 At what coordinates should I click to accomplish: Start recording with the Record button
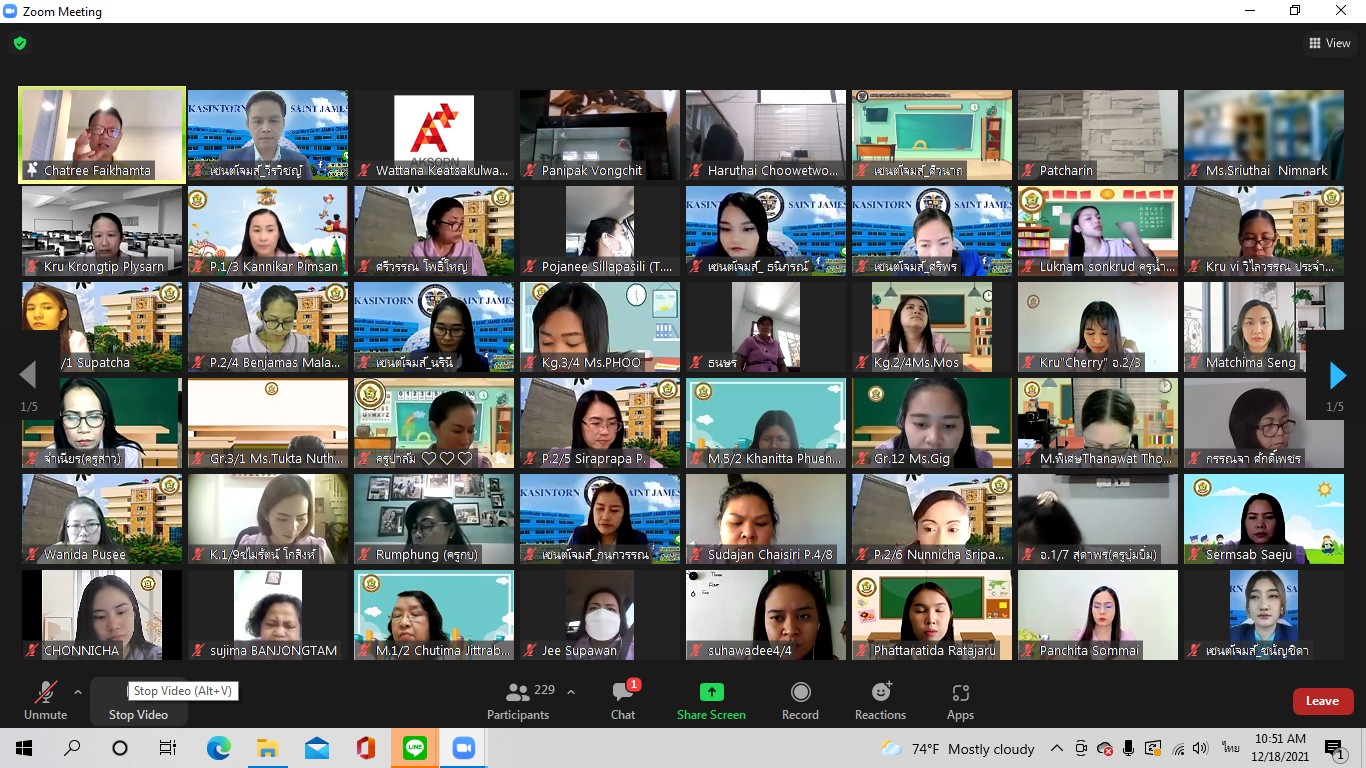[800, 699]
